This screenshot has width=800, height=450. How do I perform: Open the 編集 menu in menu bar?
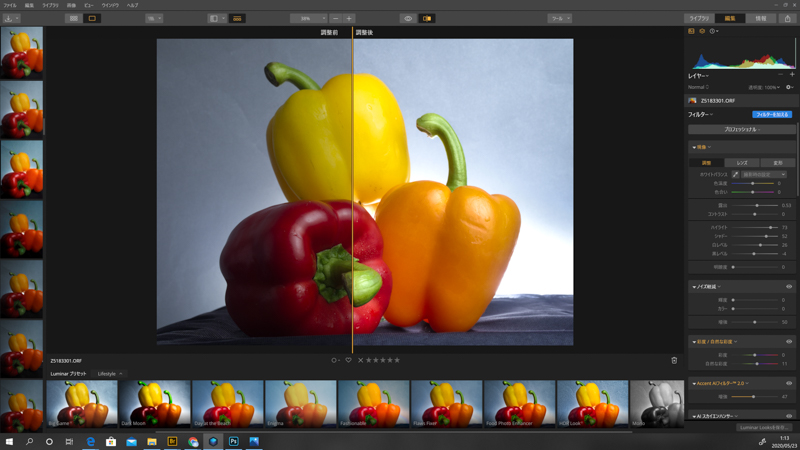click(x=29, y=5)
